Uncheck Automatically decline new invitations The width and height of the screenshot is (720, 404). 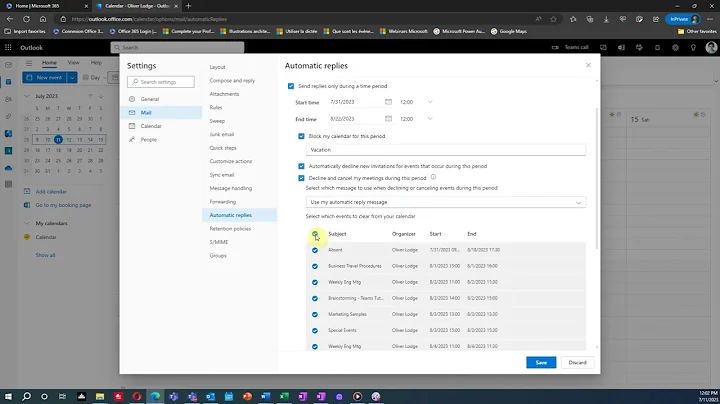pyautogui.click(x=301, y=166)
